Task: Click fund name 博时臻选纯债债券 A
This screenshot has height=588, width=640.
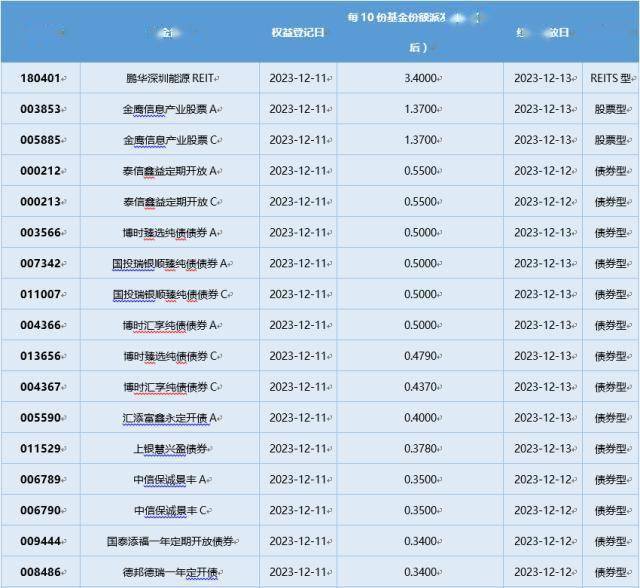Action: (170, 233)
